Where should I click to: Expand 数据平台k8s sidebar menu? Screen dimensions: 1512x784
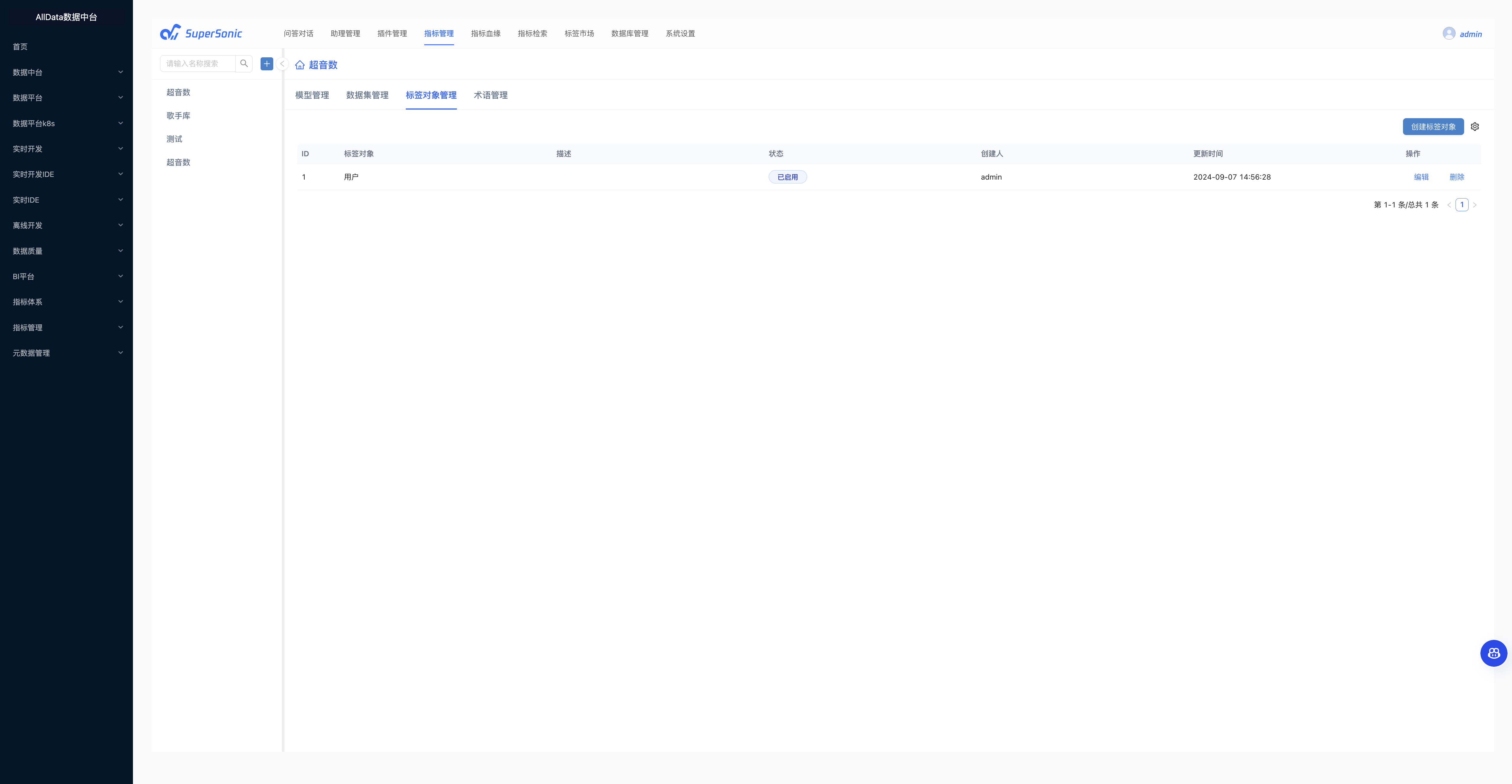click(x=66, y=123)
